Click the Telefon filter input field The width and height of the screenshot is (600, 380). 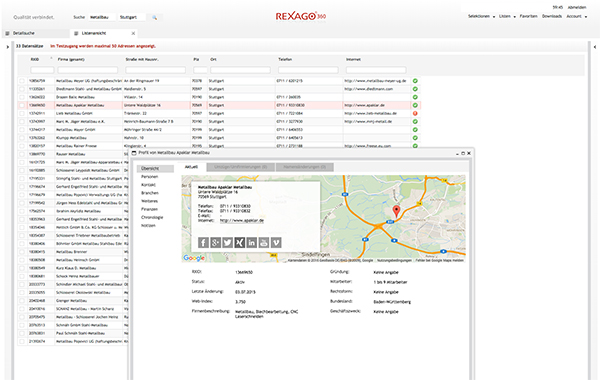click(308, 70)
